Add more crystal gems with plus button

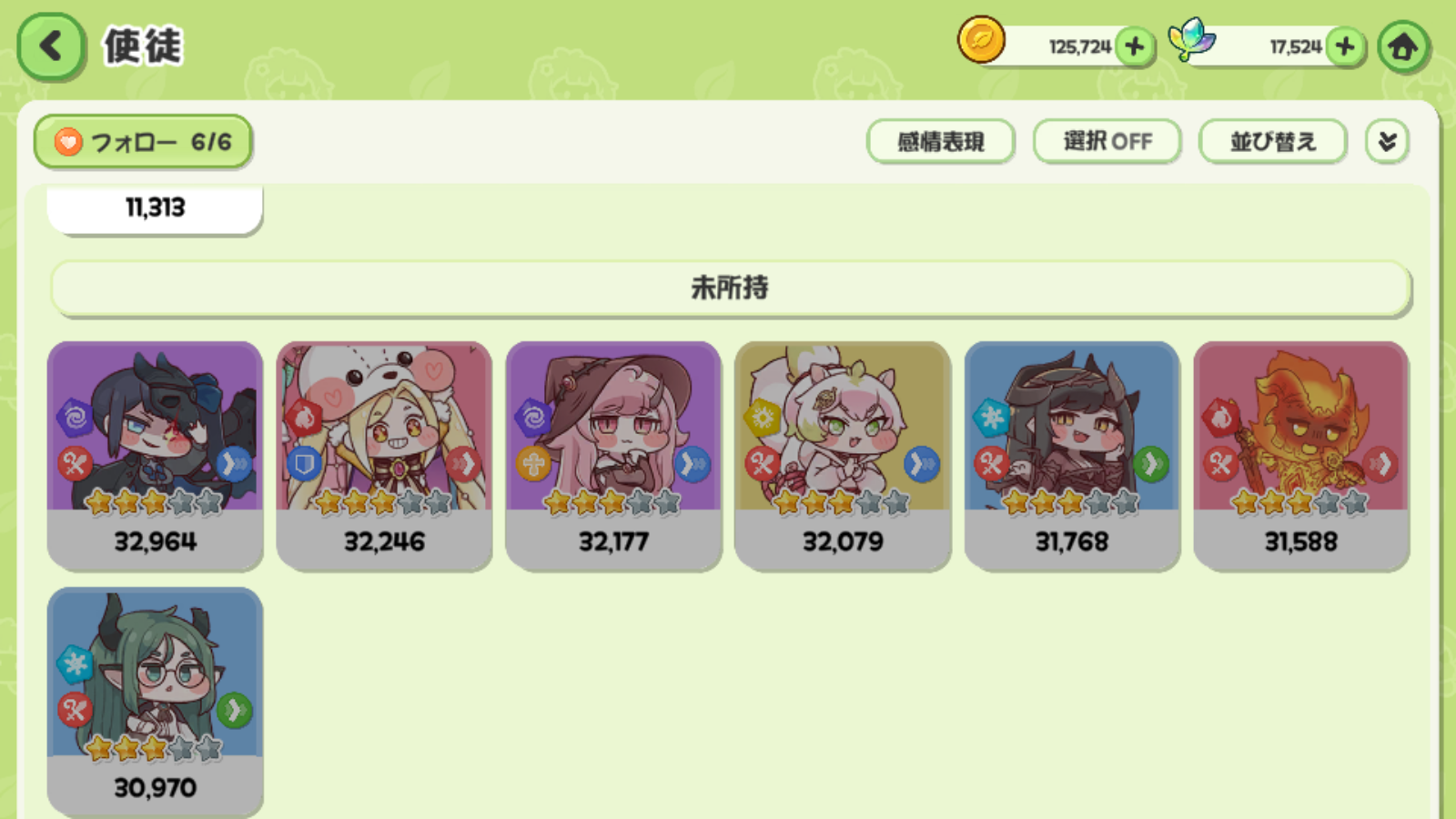click(1346, 45)
